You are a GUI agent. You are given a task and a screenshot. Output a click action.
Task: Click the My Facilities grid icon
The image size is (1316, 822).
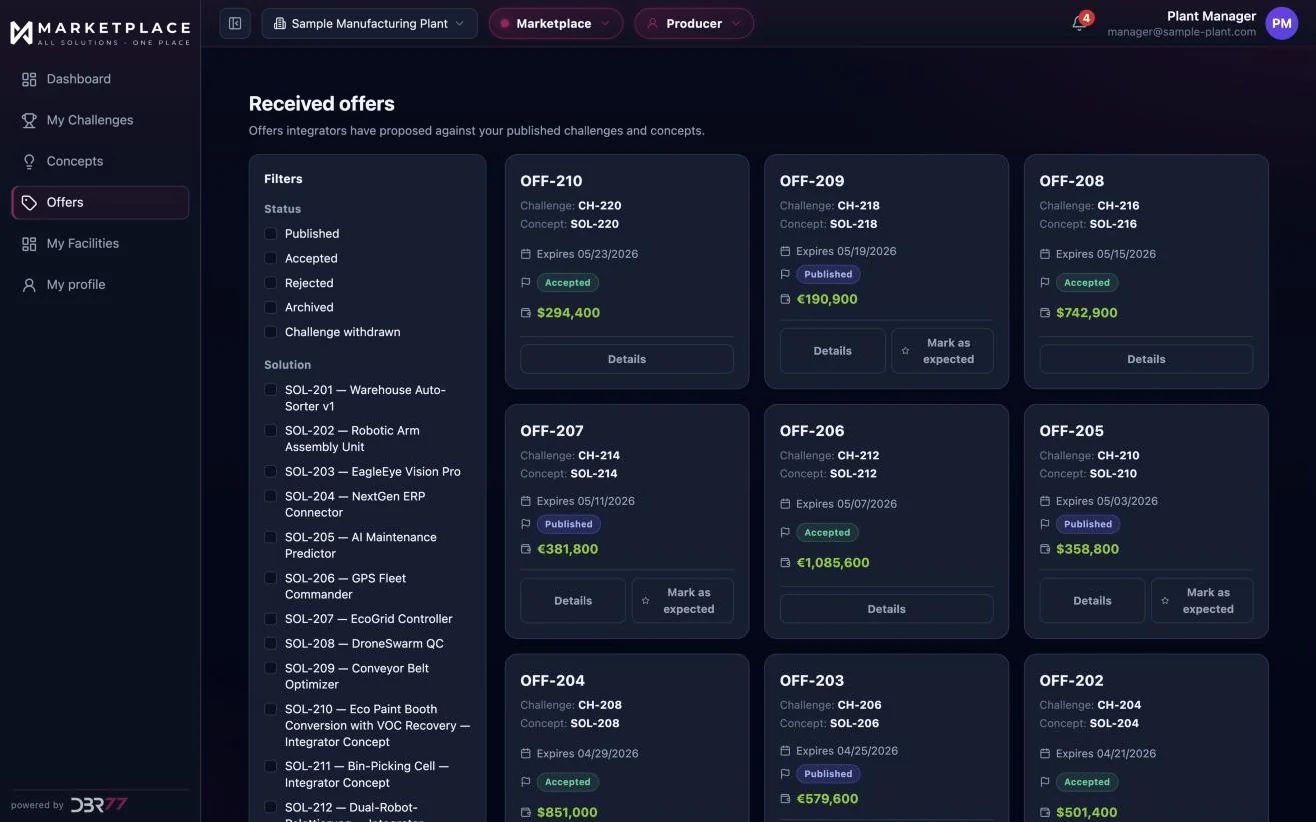[29, 243]
